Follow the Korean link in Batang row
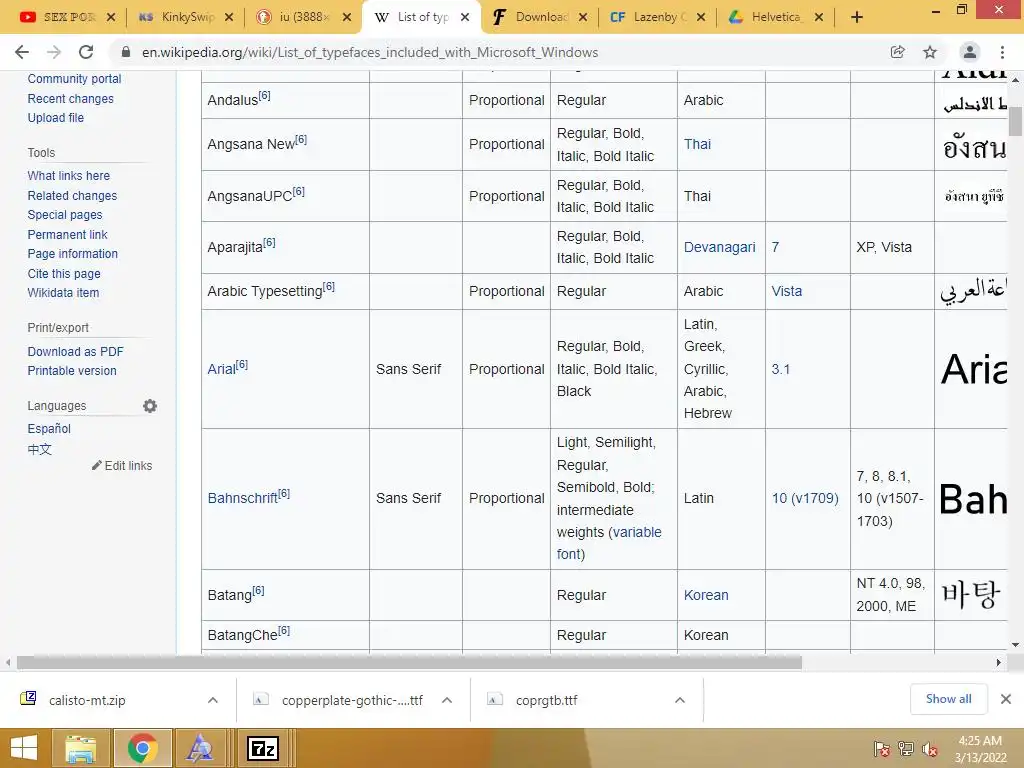Viewport: 1024px width, 768px height. (705, 595)
